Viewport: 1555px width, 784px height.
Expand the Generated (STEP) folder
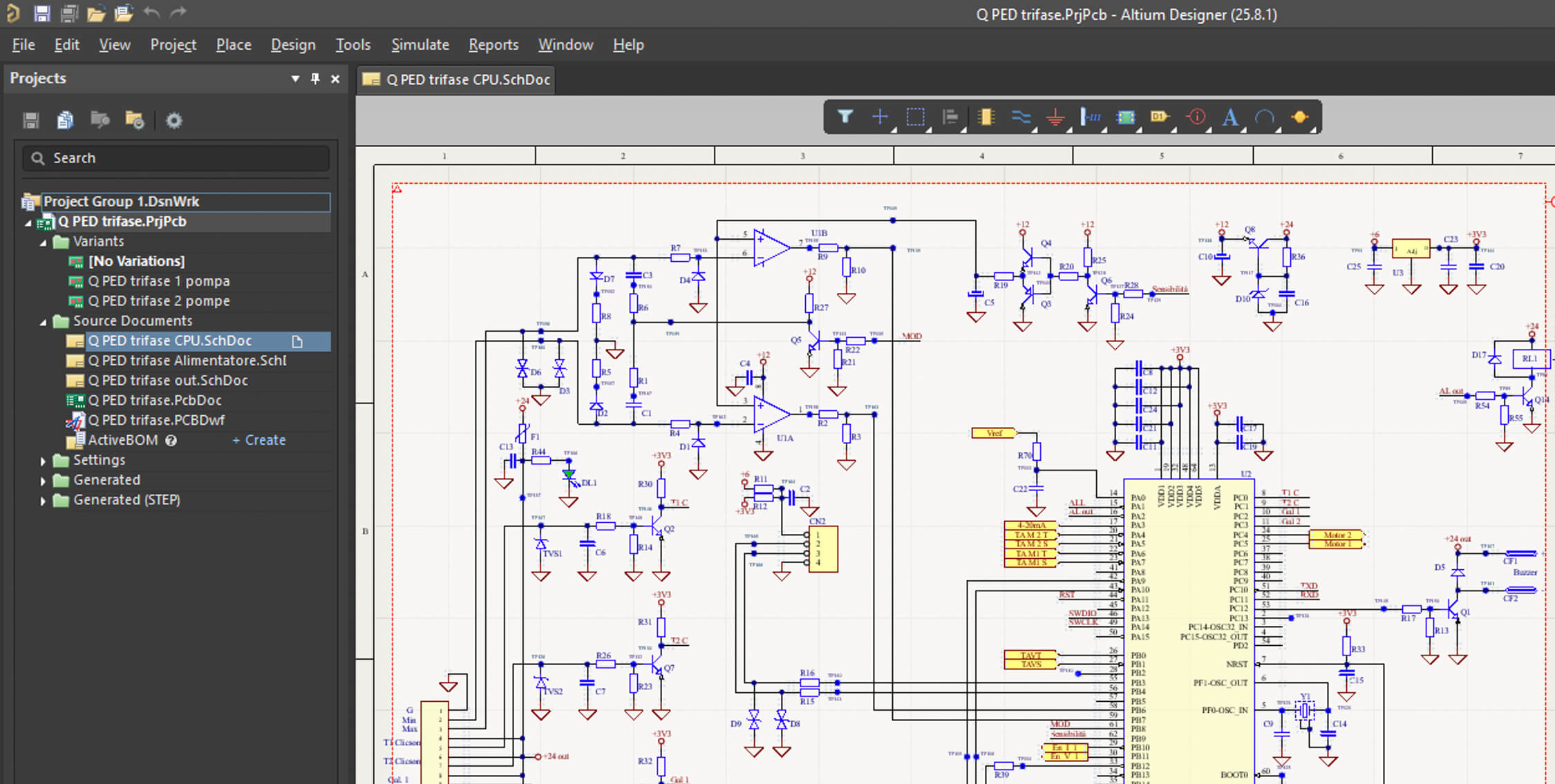pos(43,499)
